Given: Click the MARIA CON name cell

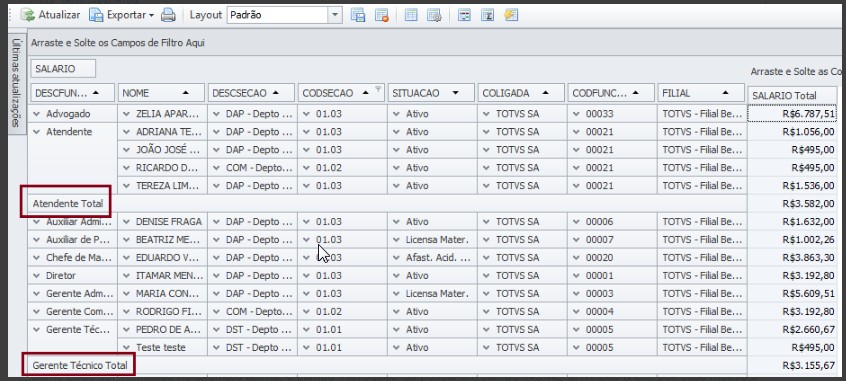Looking at the screenshot, I should pos(162,294).
